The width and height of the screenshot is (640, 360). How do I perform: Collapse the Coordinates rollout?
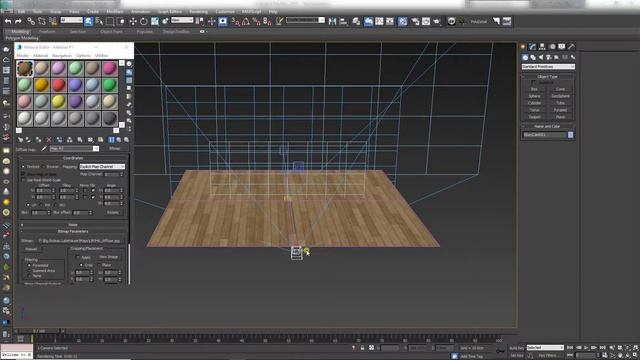pos(73,158)
